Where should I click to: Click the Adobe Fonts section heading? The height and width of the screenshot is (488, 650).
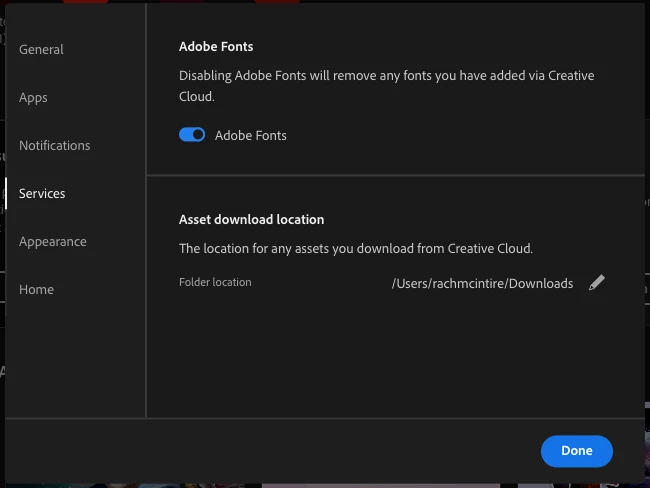(x=216, y=46)
